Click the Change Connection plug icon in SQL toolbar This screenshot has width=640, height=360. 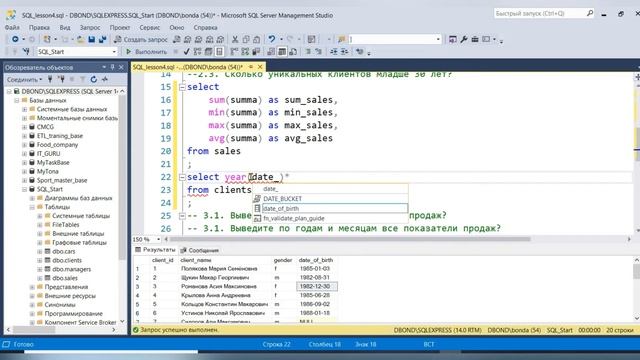(x=26, y=51)
